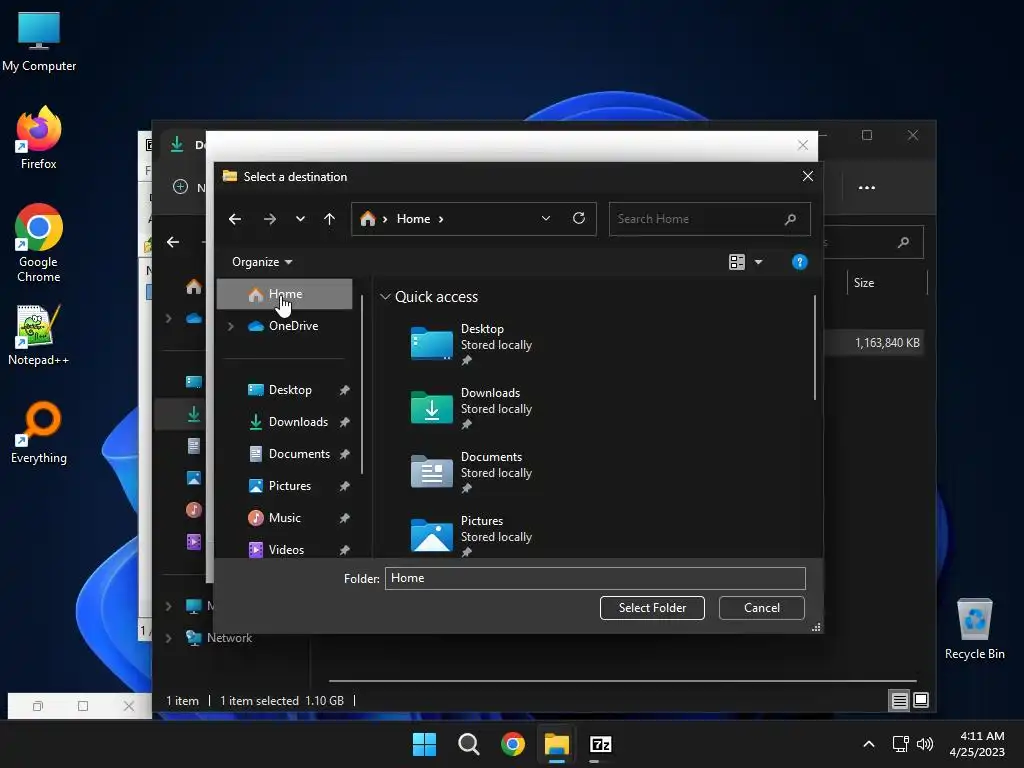Viewport: 1024px width, 768px height.
Task: Click the 1,163,840 KB size cell
Action: point(887,343)
